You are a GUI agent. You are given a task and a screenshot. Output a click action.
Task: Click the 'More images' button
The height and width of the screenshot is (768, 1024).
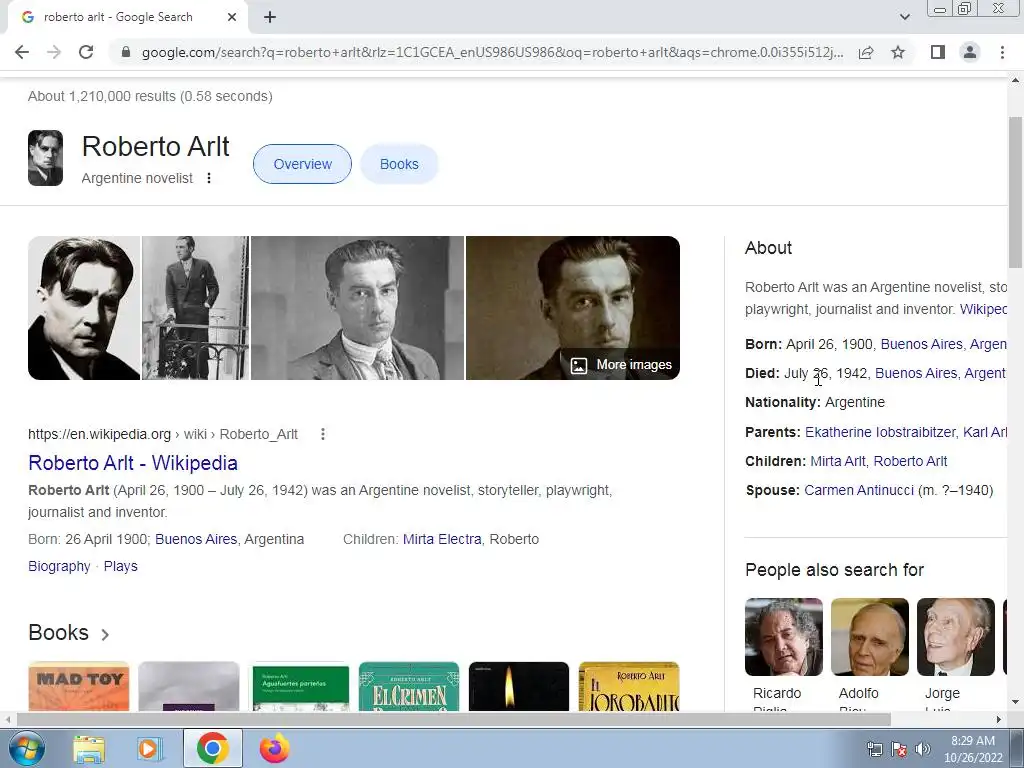[x=620, y=364]
